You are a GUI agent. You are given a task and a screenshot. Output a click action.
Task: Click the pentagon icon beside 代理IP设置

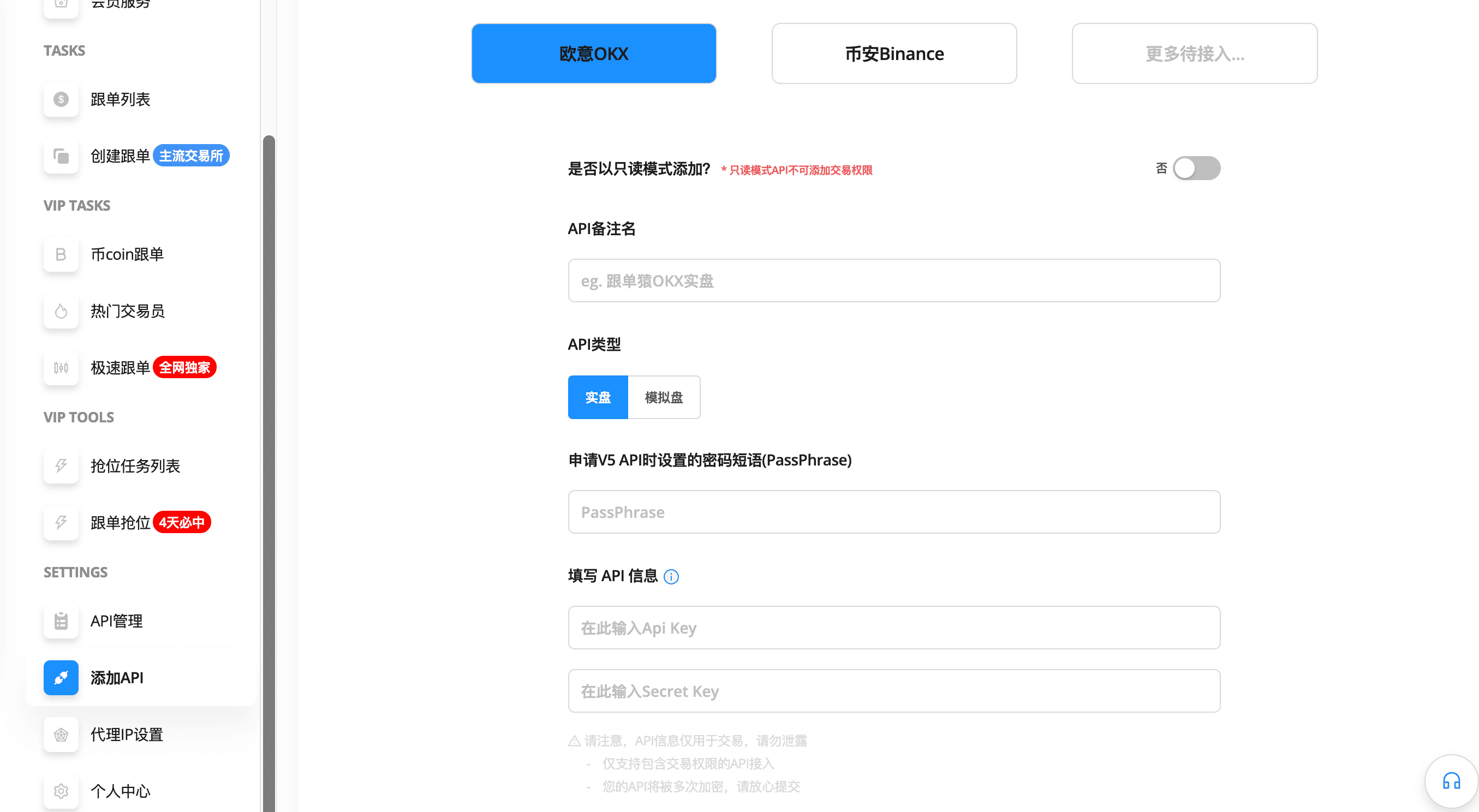click(x=61, y=735)
